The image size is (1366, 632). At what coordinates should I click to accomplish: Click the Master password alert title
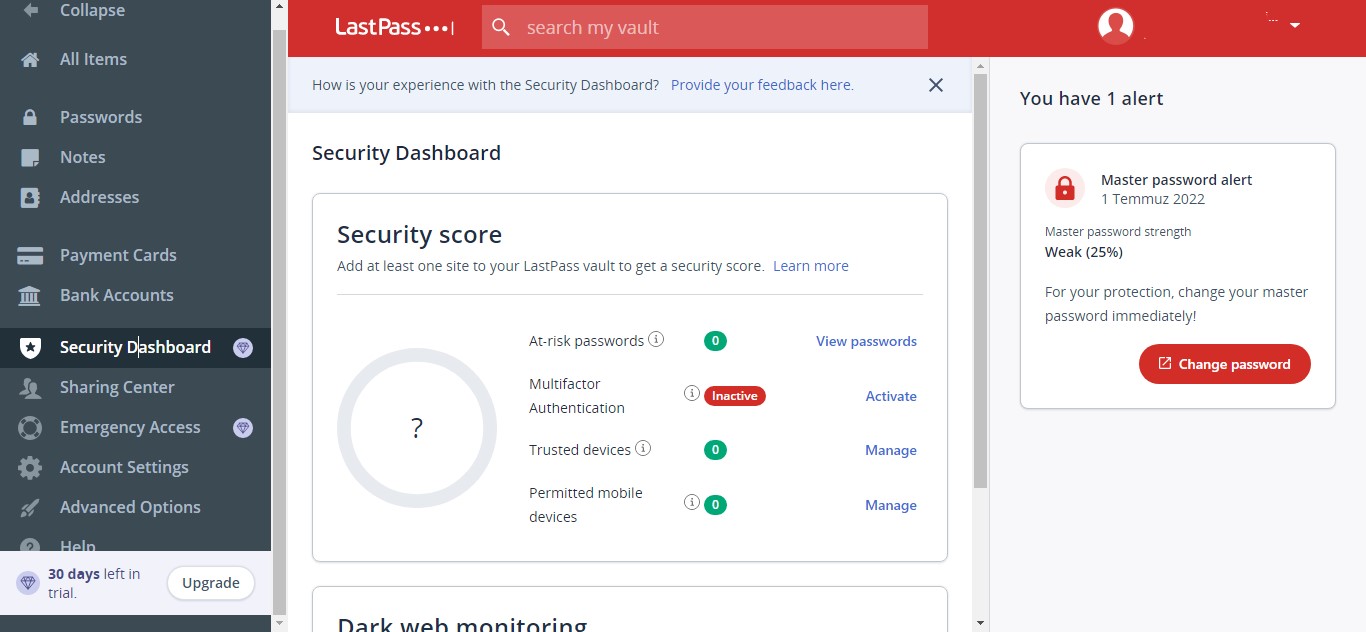[1177, 180]
